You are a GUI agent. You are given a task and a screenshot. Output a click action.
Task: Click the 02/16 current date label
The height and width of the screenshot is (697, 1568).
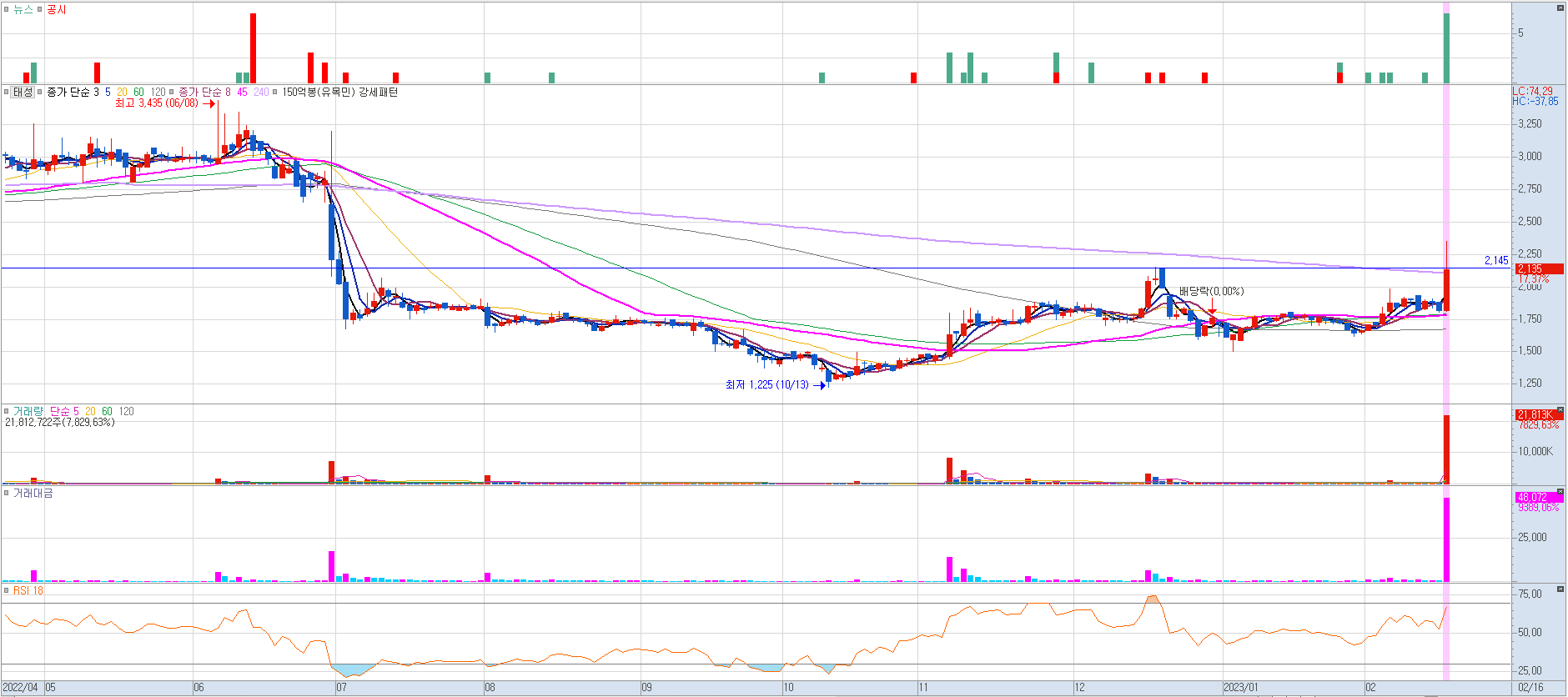(1531, 688)
